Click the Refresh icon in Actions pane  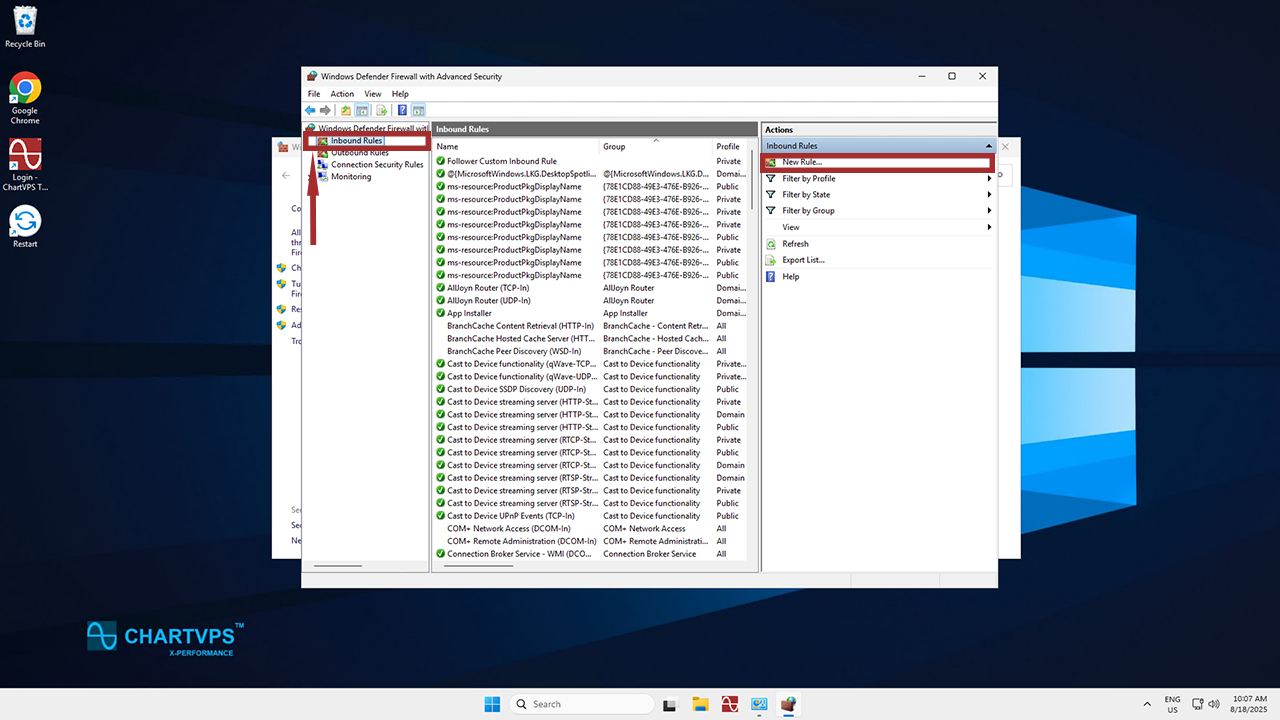771,244
